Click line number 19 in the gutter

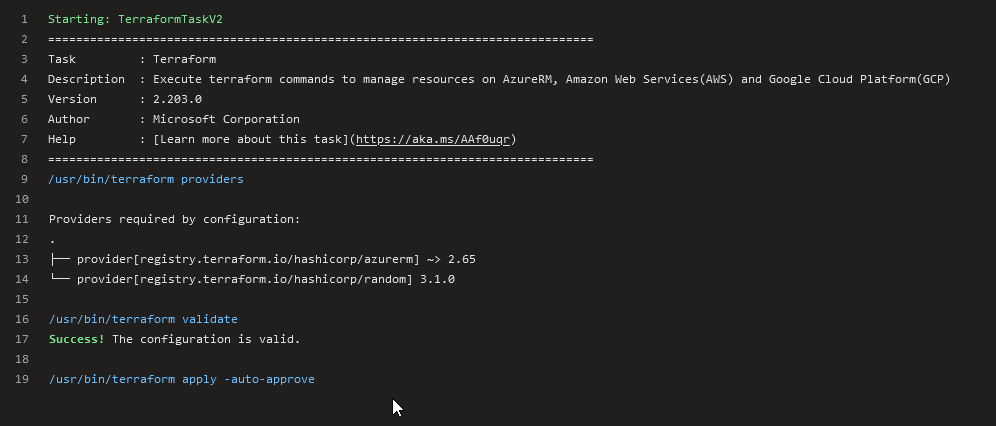(22, 379)
